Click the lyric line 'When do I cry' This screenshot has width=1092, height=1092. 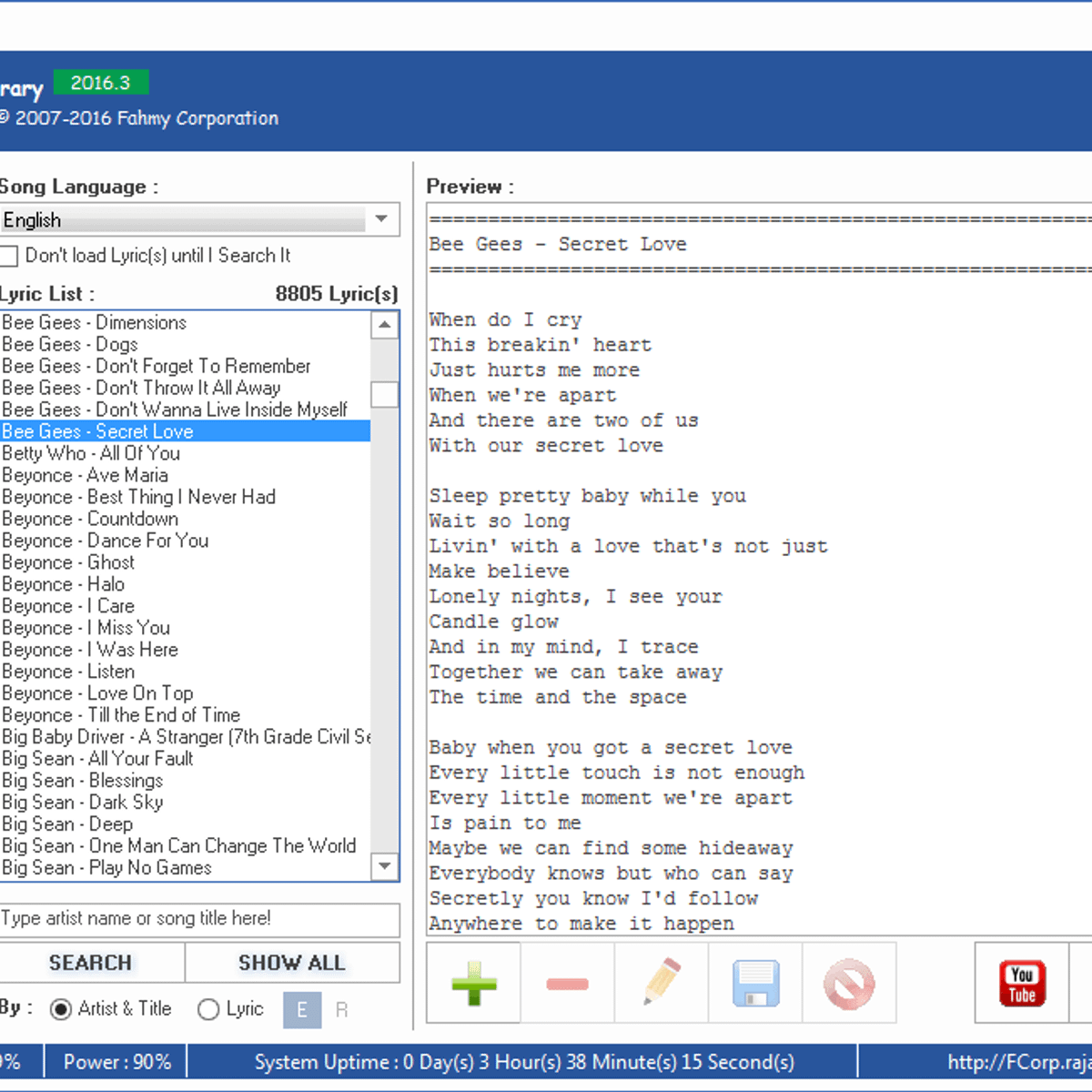coord(505,320)
